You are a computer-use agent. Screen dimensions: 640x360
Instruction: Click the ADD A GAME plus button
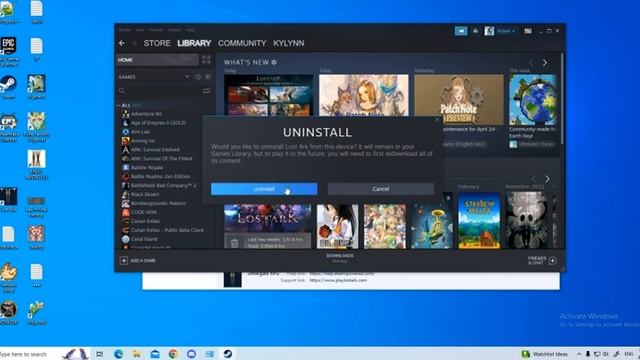click(124, 260)
